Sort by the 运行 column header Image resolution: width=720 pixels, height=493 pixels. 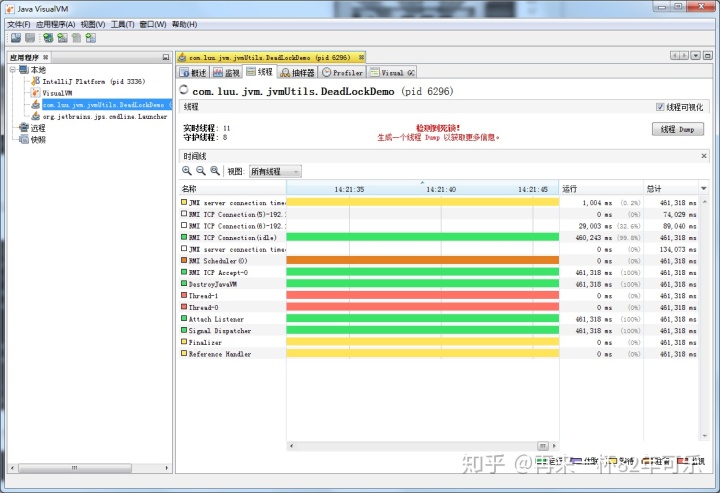601,189
